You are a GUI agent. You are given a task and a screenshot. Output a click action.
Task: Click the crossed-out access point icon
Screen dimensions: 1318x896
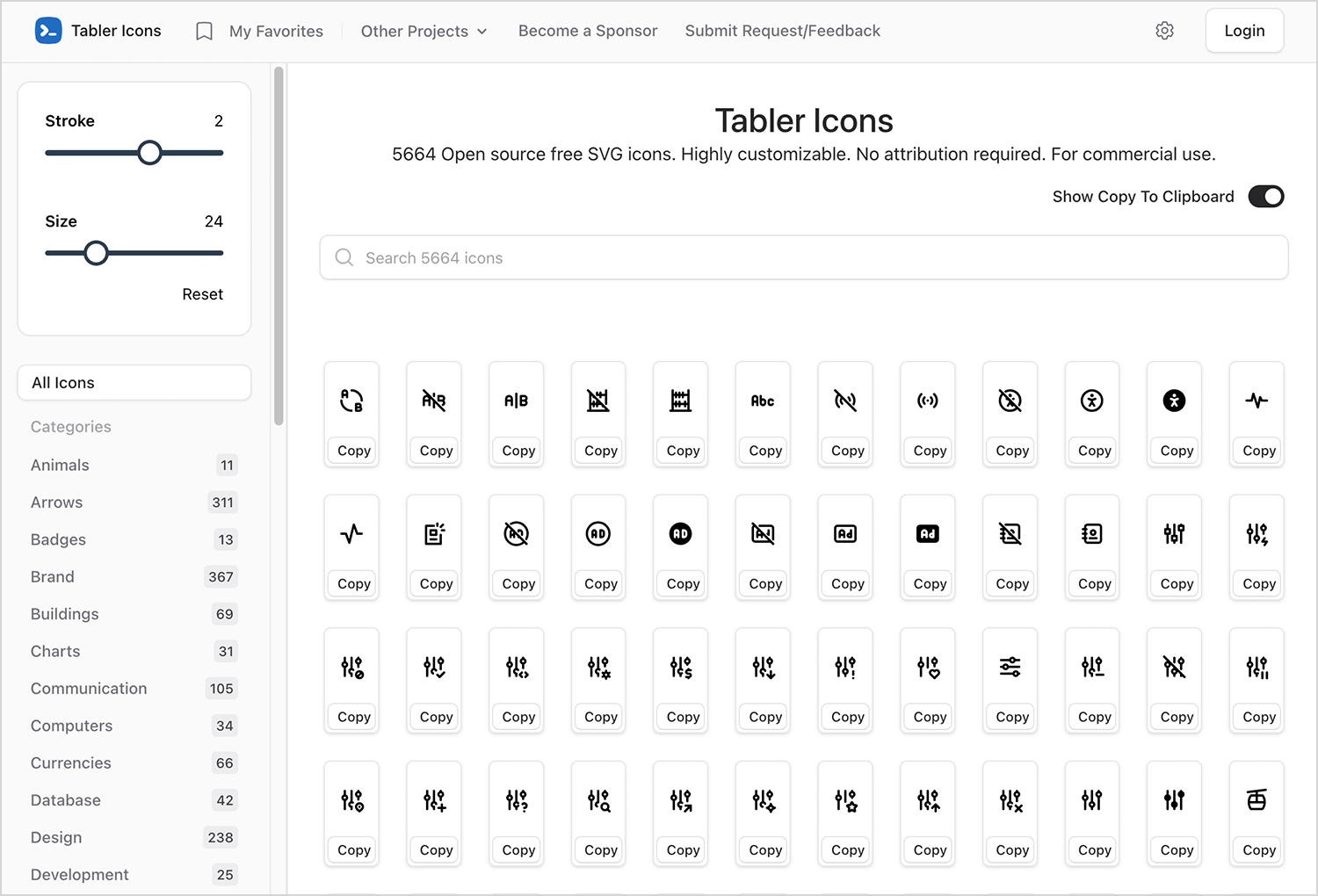845,401
